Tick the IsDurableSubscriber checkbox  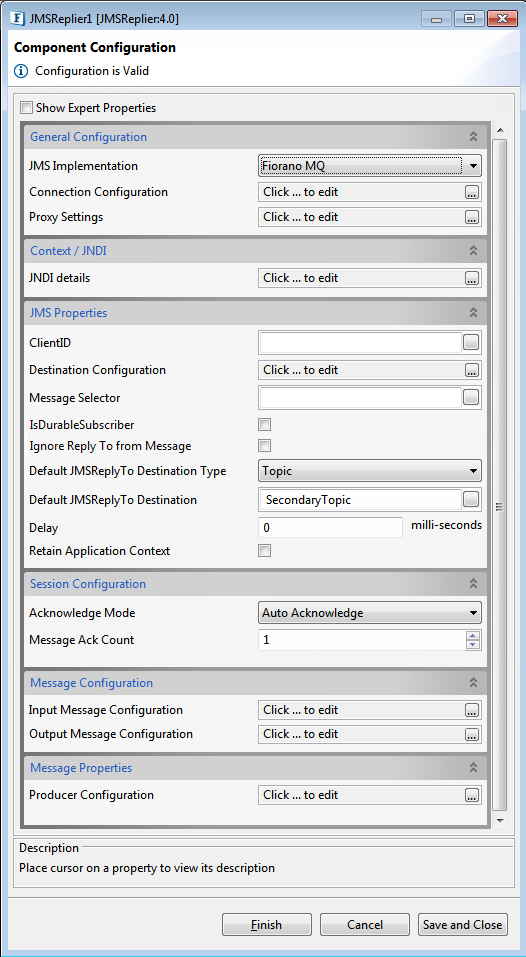(x=264, y=425)
